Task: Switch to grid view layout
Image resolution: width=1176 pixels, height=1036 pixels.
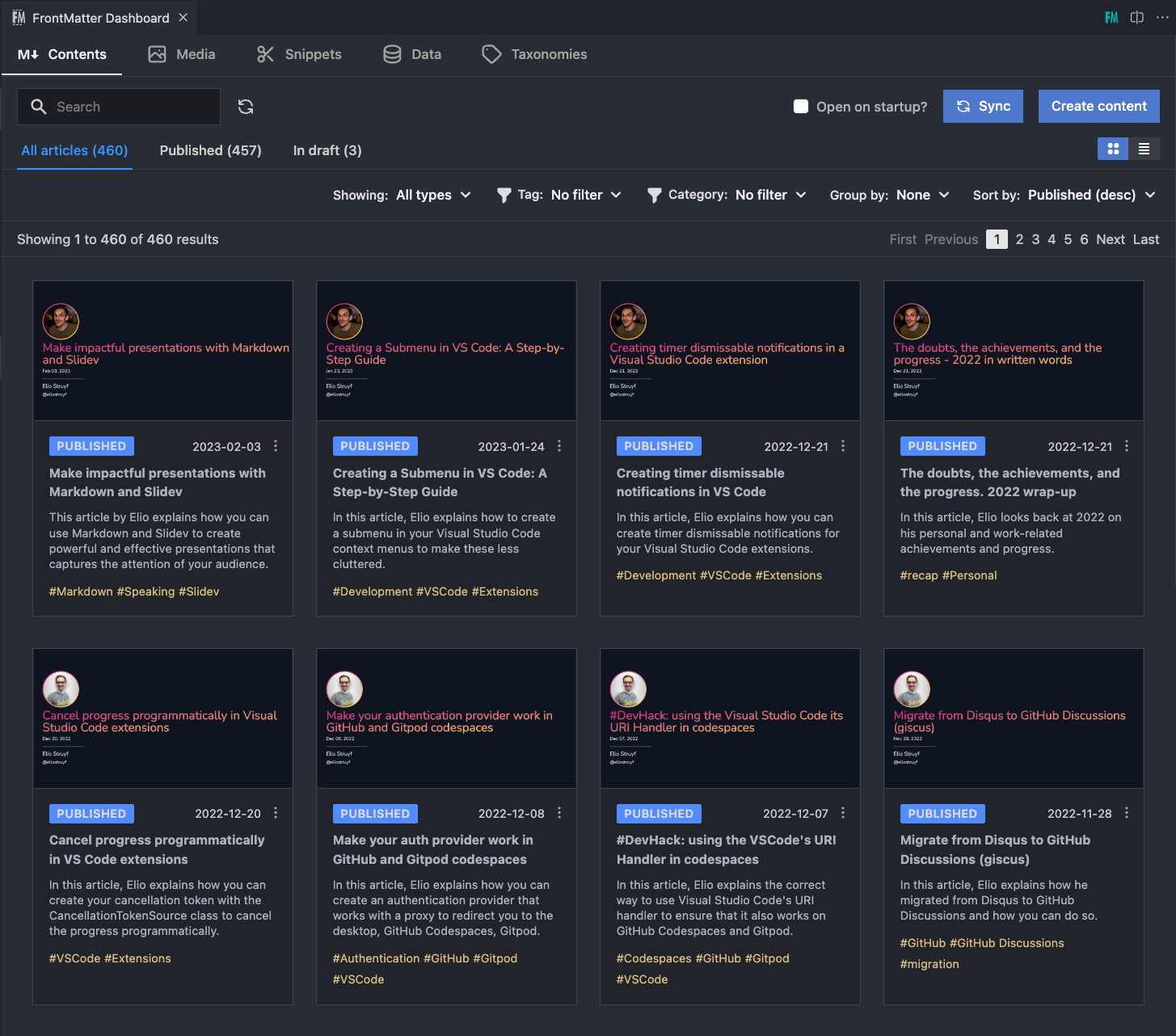Action: tap(1113, 149)
